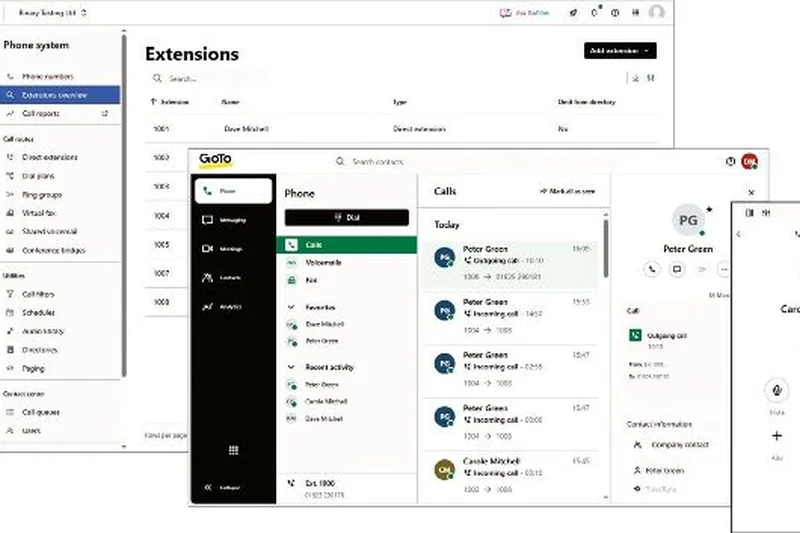The image size is (800, 533).
Task: Open the Add extension dropdown button
Action: pyautogui.click(x=620, y=50)
